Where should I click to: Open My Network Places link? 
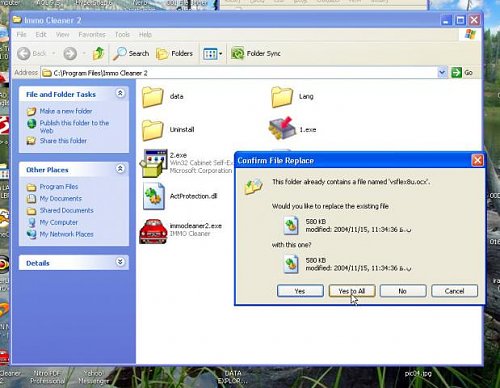pos(66,234)
